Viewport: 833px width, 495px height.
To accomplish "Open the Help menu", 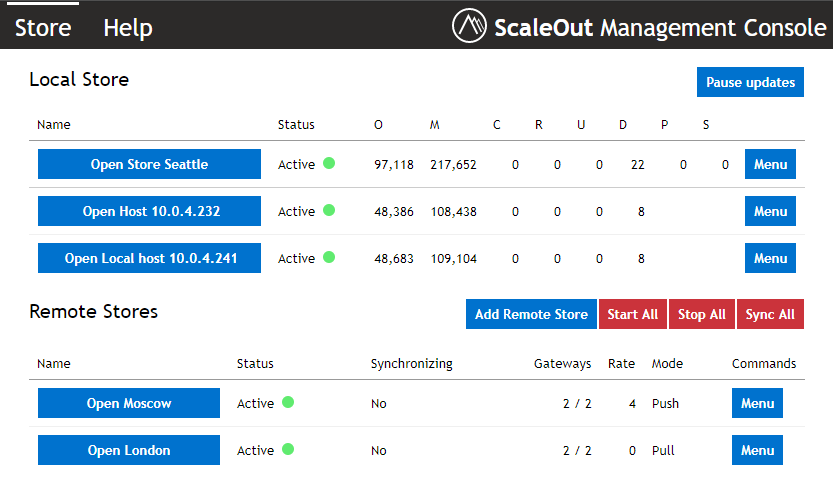I will [128, 28].
